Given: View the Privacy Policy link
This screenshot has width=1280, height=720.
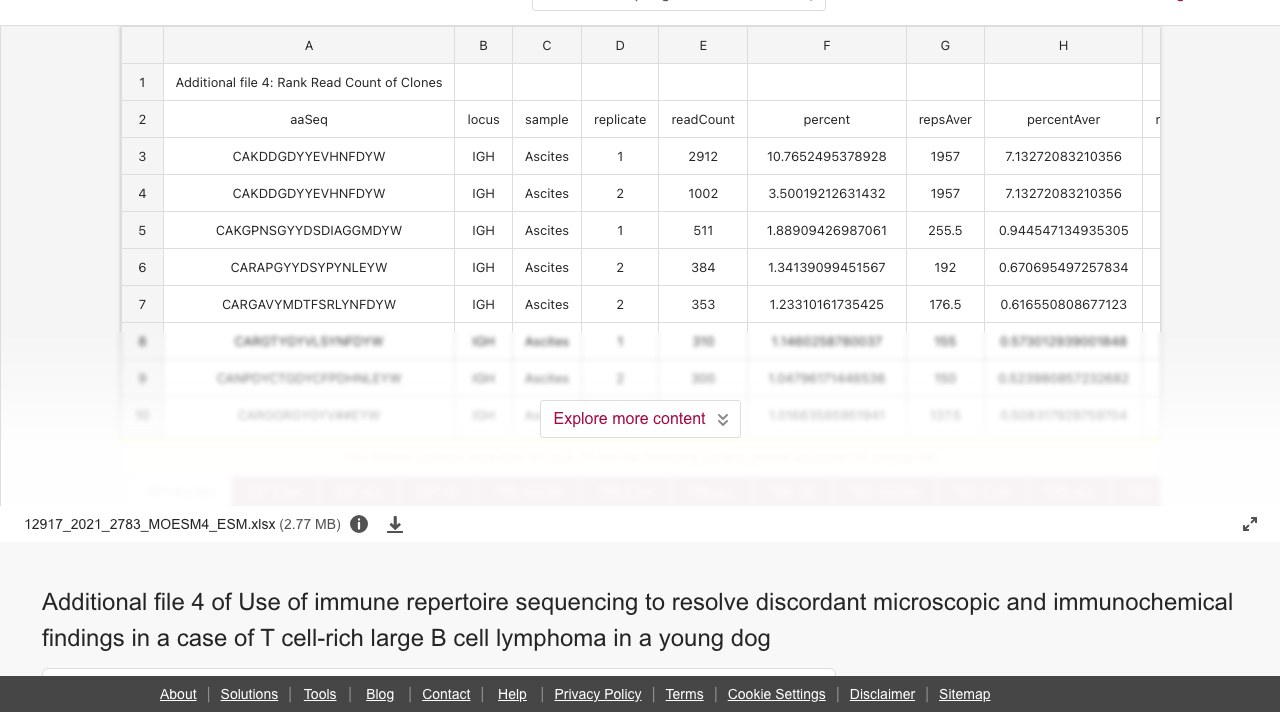Looking at the screenshot, I should (598, 694).
